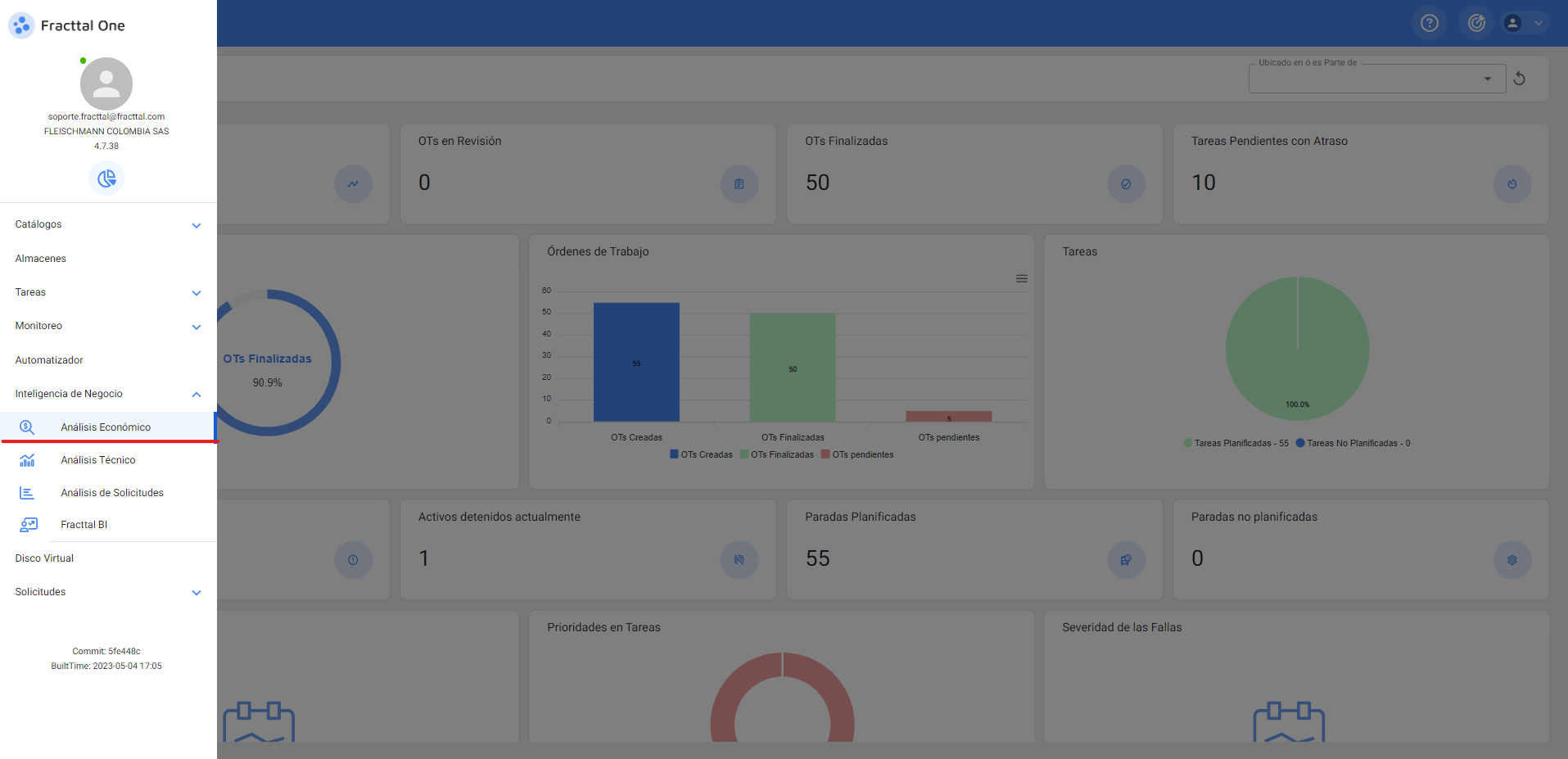Image resolution: width=1568 pixels, height=759 pixels.
Task: Open the user account icon in header
Action: [x=1513, y=23]
